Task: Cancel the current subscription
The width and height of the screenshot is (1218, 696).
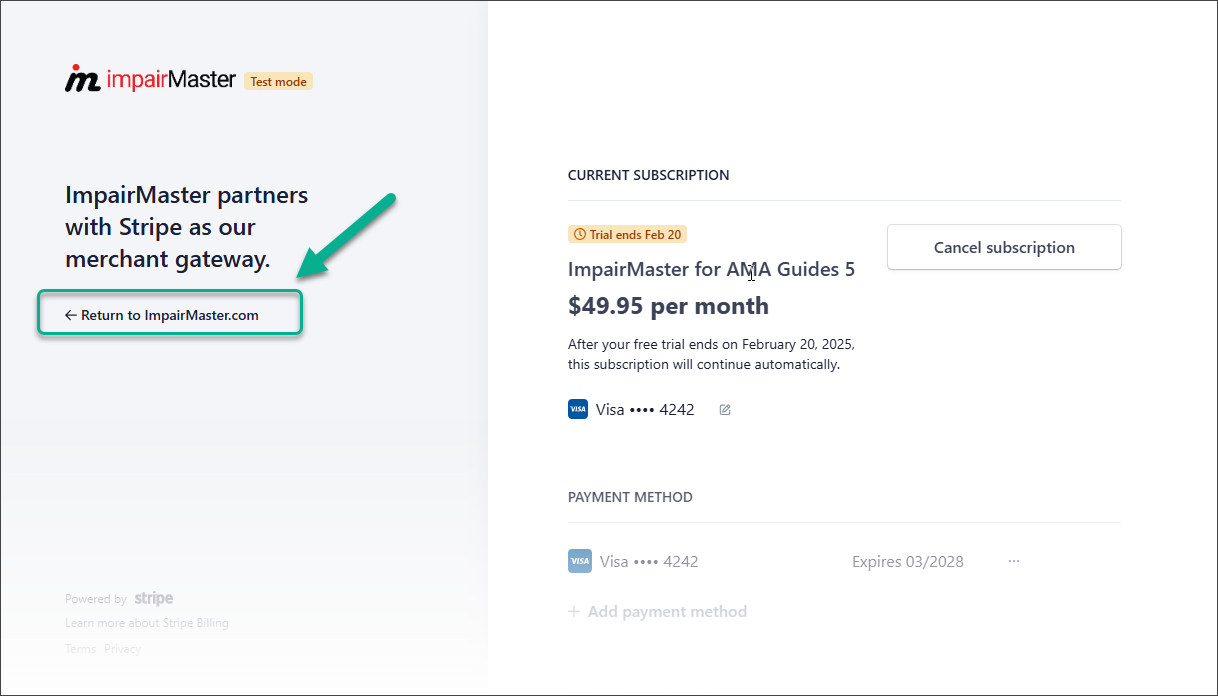Action: 1004,247
